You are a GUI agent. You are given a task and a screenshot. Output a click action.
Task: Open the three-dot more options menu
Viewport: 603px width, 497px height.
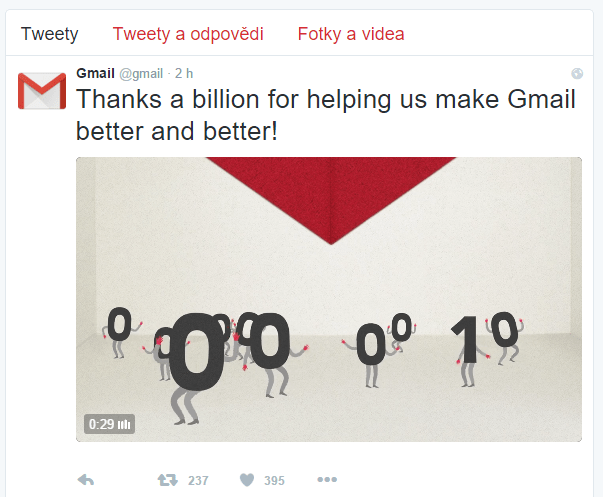coord(327,479)
